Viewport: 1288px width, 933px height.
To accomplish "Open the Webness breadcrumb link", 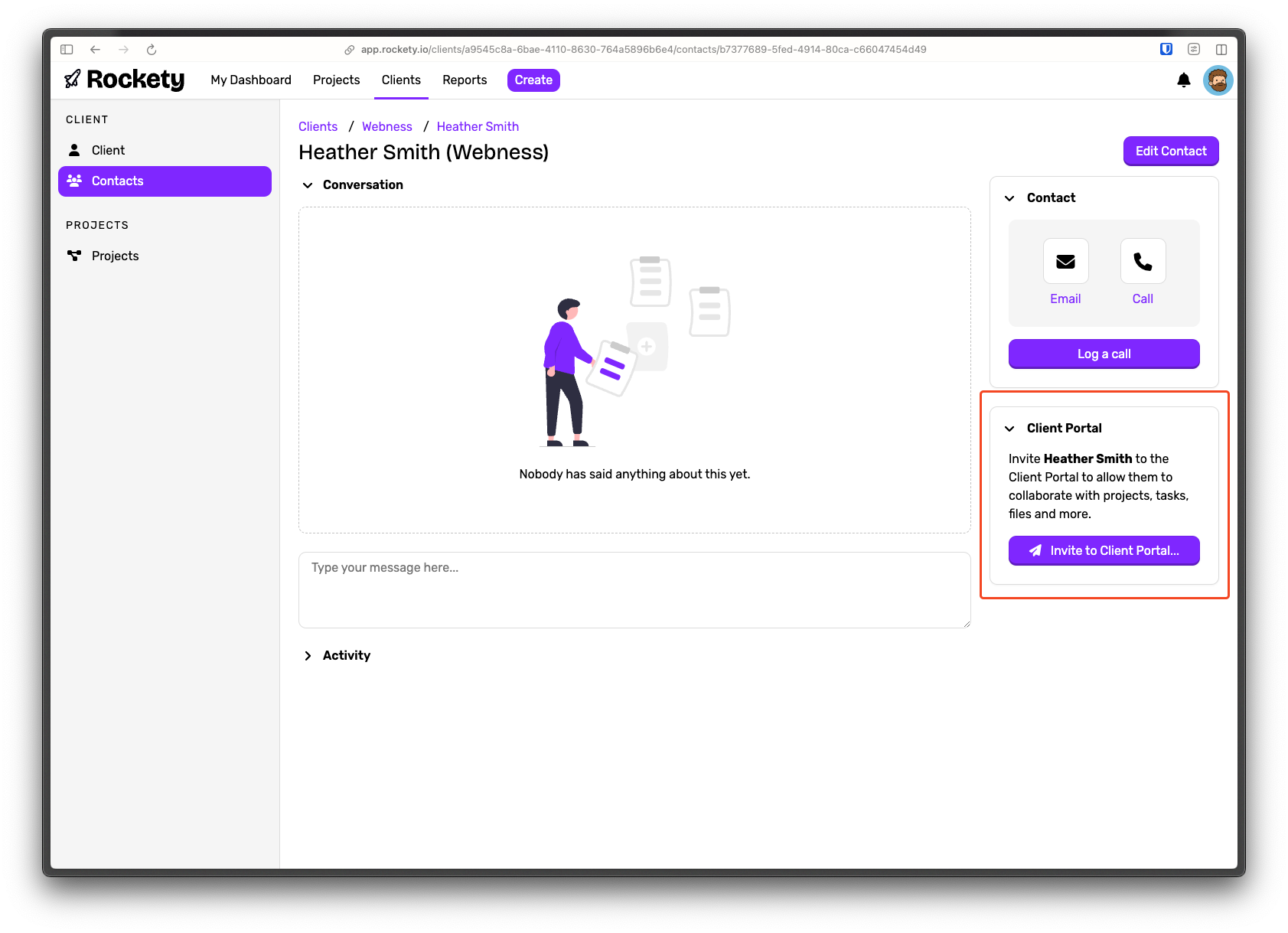I will [386, 126].
